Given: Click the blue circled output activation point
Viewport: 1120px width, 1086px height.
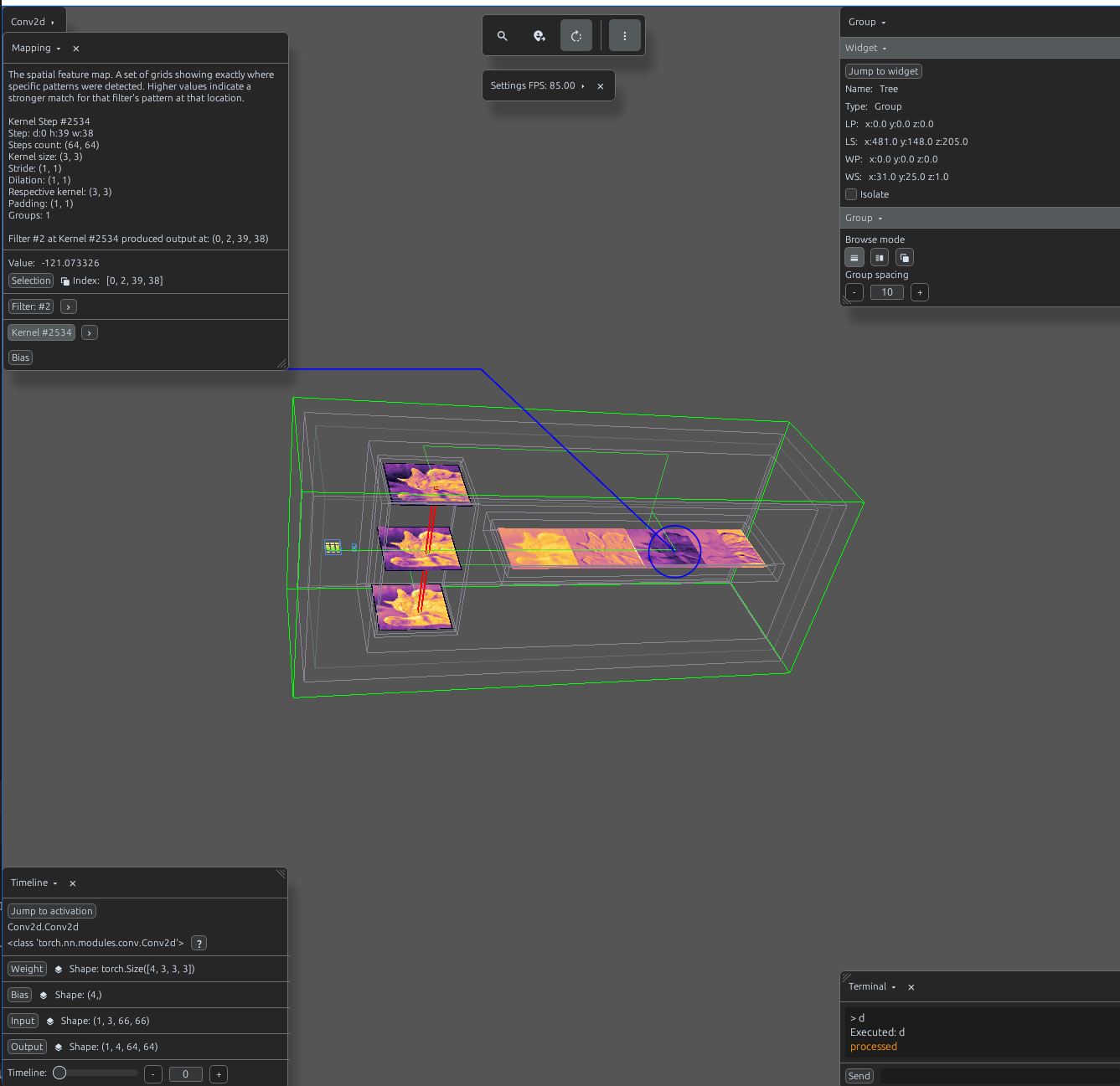Looking at the screenshot, I should click(674, 551).
